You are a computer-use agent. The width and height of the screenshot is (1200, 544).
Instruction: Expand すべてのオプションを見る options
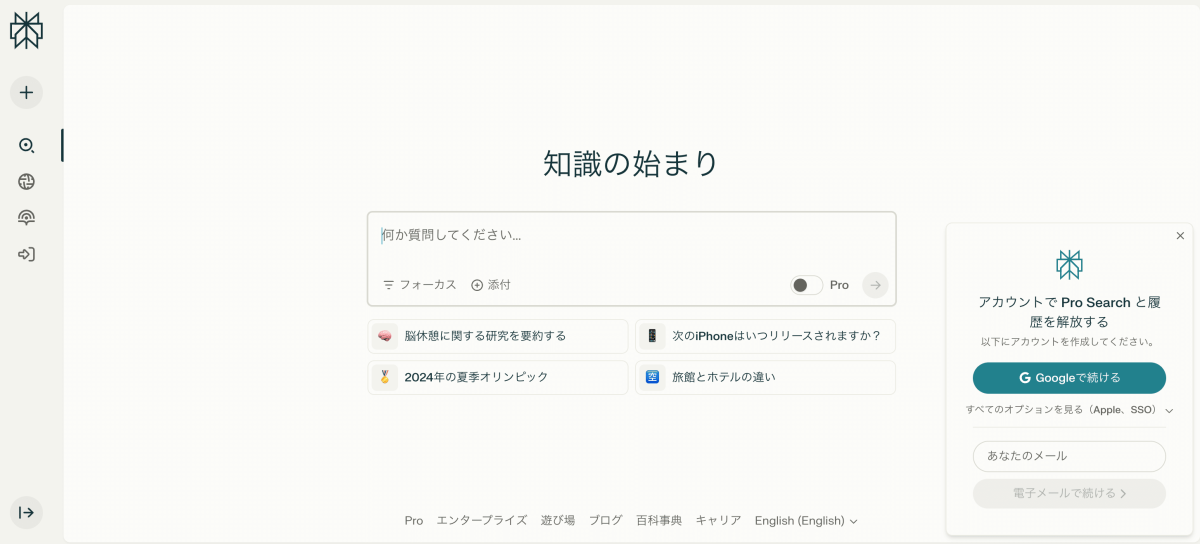[1069, 410]
